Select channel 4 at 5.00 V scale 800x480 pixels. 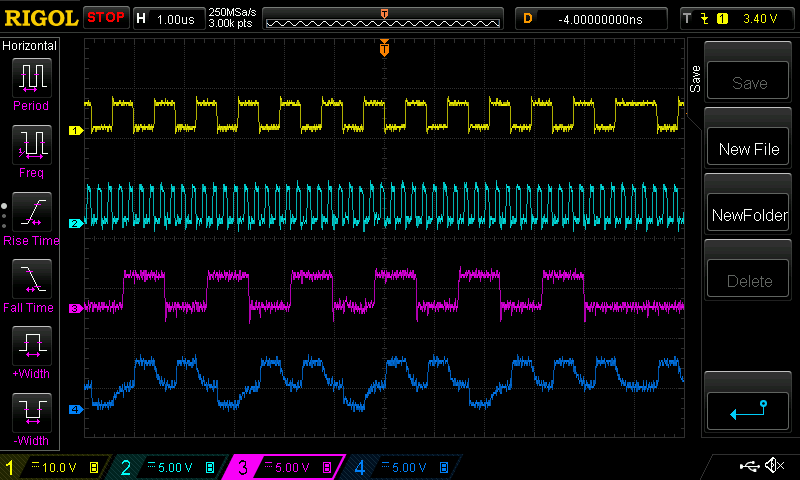pos(403,467)
